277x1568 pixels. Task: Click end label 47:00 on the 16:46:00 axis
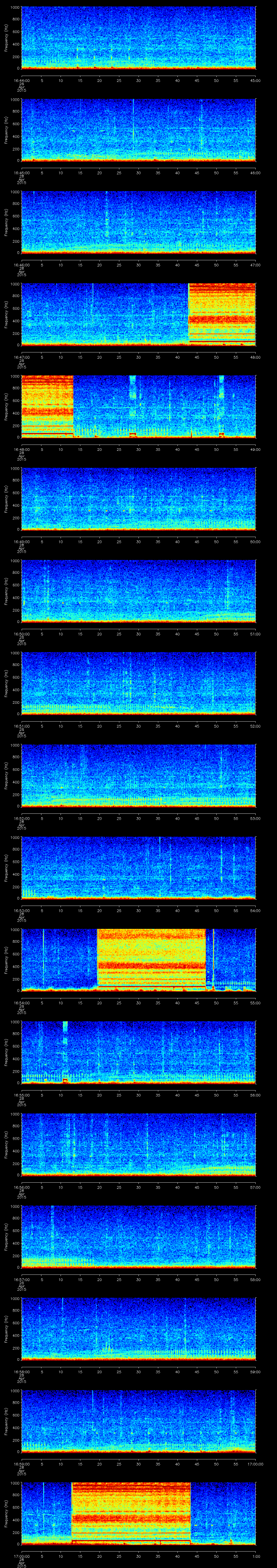256,265
